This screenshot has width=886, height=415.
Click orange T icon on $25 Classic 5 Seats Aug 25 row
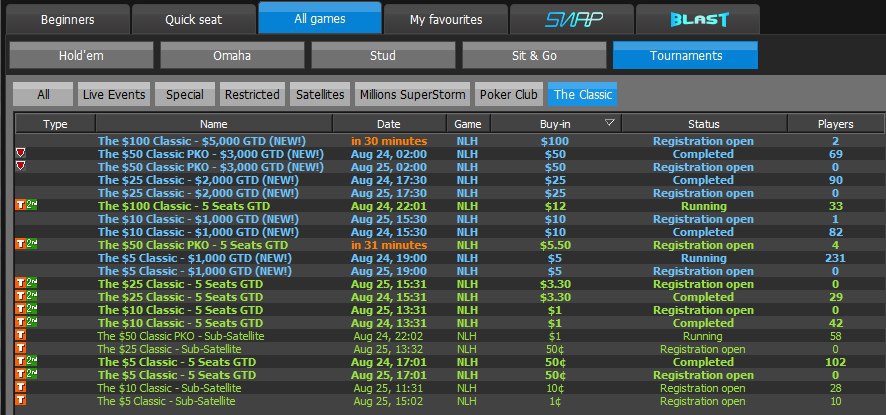pos(20,283)
